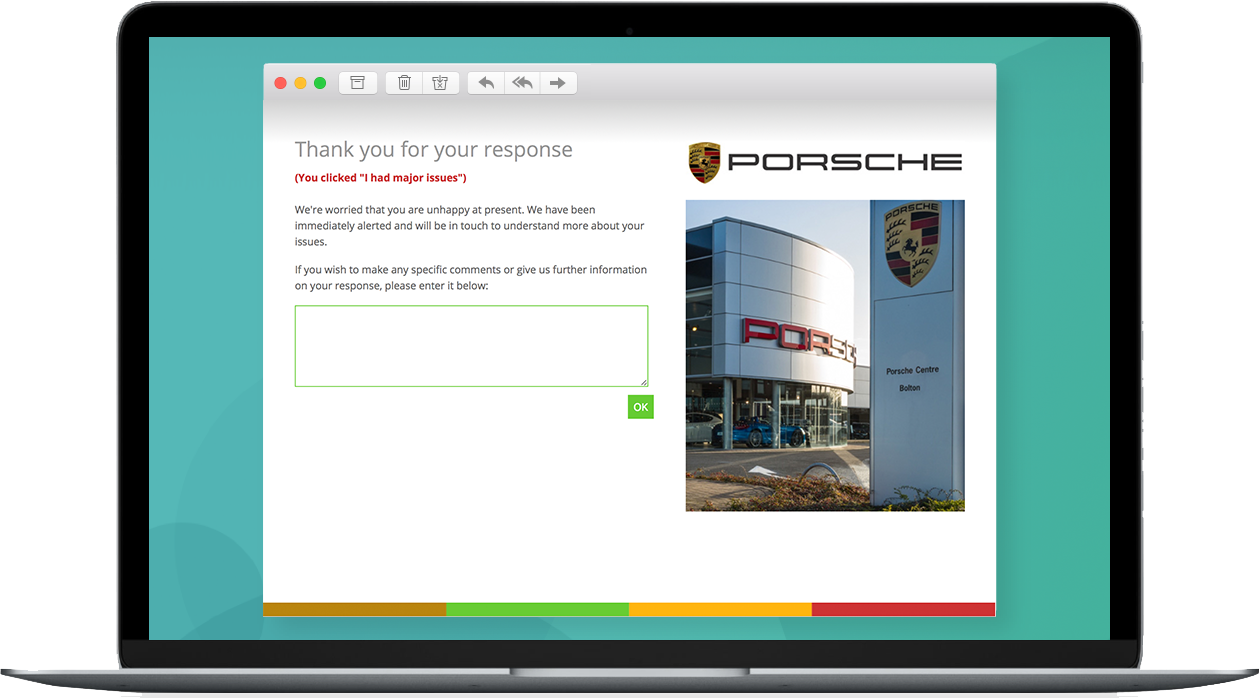Open the Porsche Centre Bolton dealership photo
Viewport: 1260px width, 699px height.
point(824,355)
